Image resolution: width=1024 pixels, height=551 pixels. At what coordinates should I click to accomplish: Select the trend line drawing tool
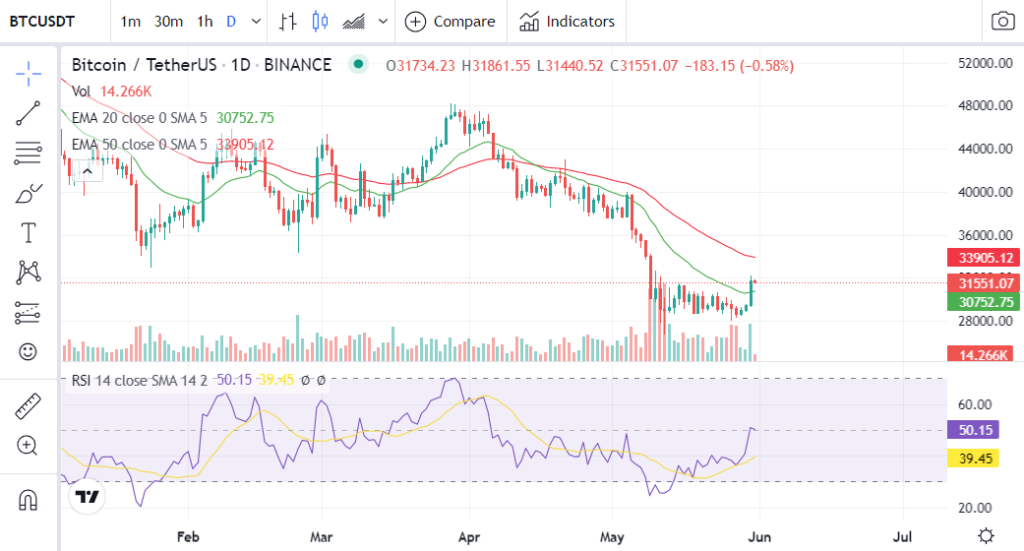coord(28,114)
